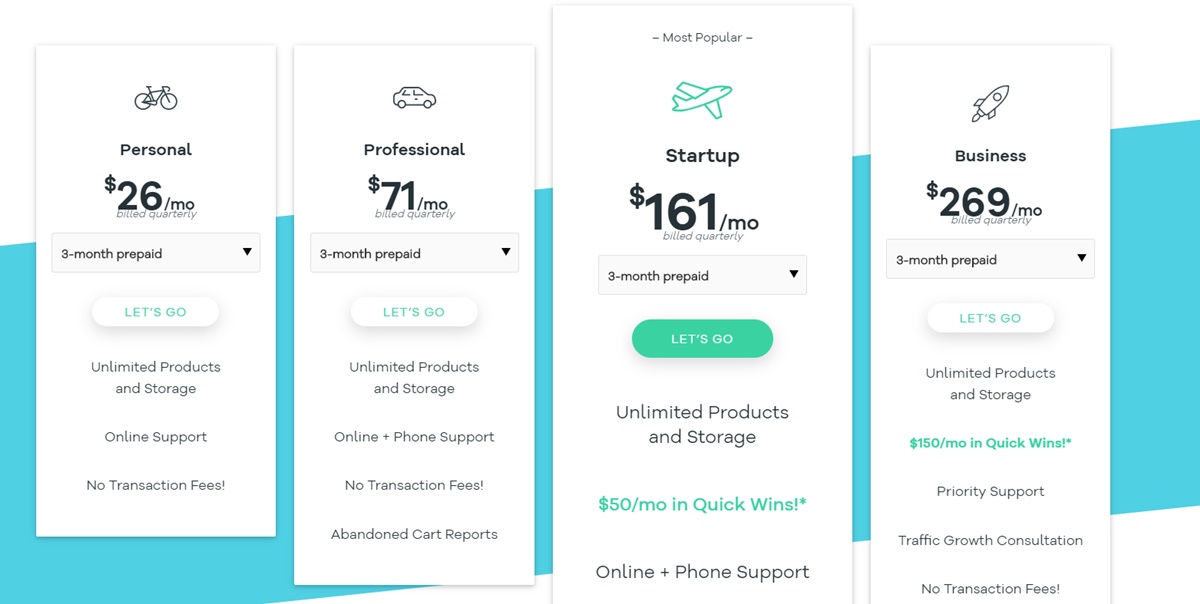Click the bicycle icon on Personal plan
1200x604 pixels.
[155, 97]
